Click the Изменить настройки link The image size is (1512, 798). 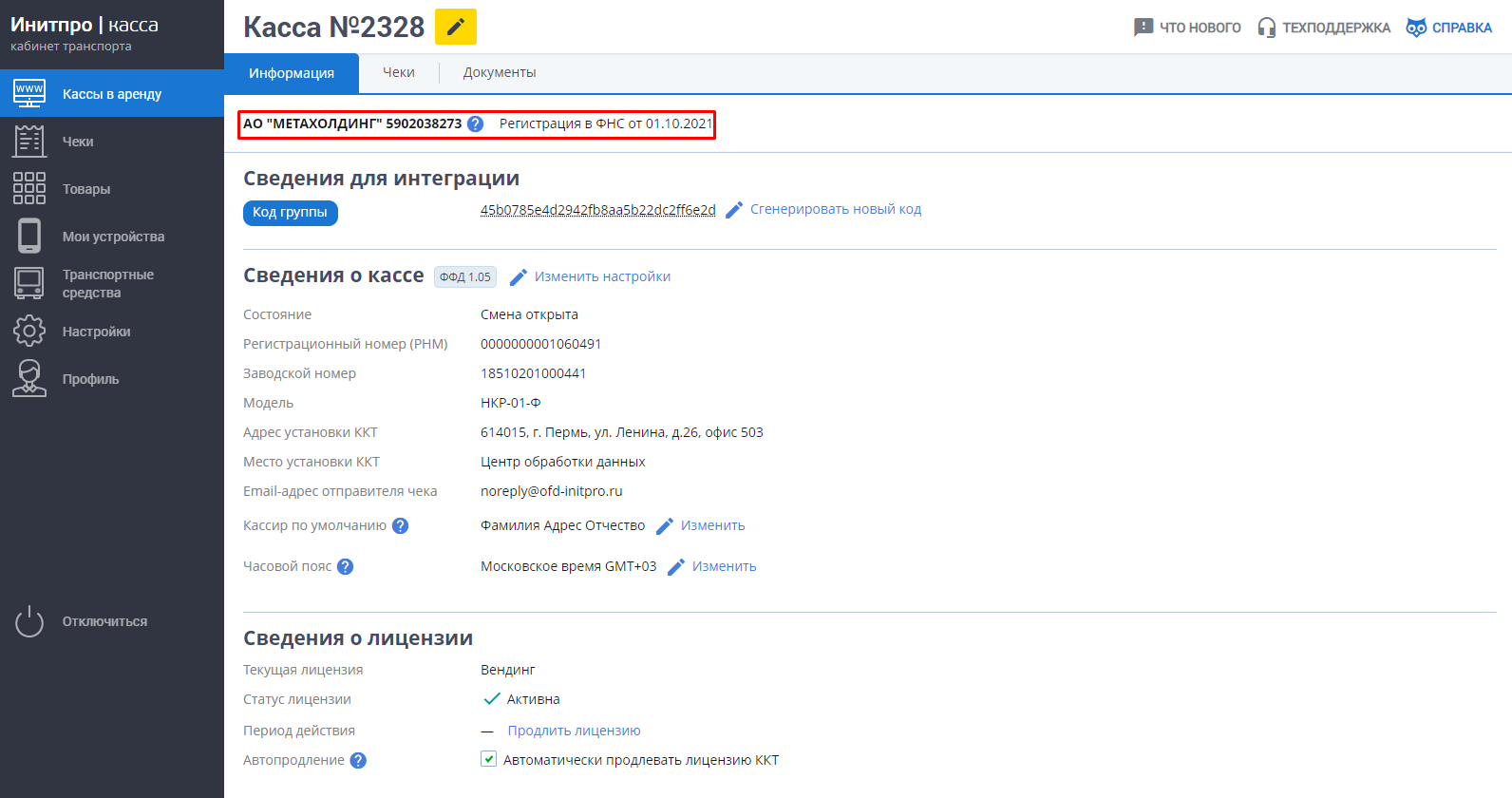tap(602, 276)
